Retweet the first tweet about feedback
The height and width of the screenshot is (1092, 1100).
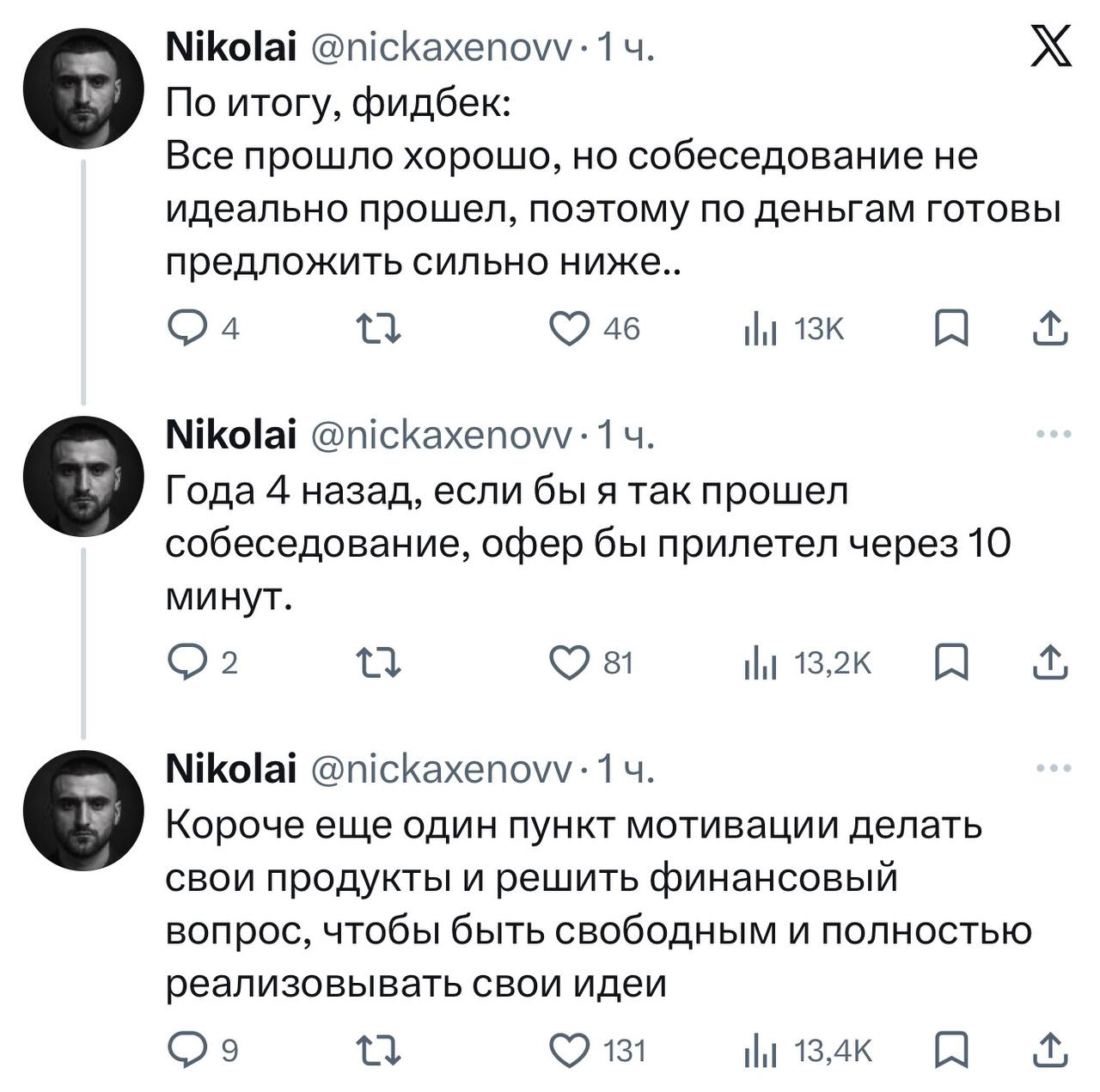click(378, 328)
